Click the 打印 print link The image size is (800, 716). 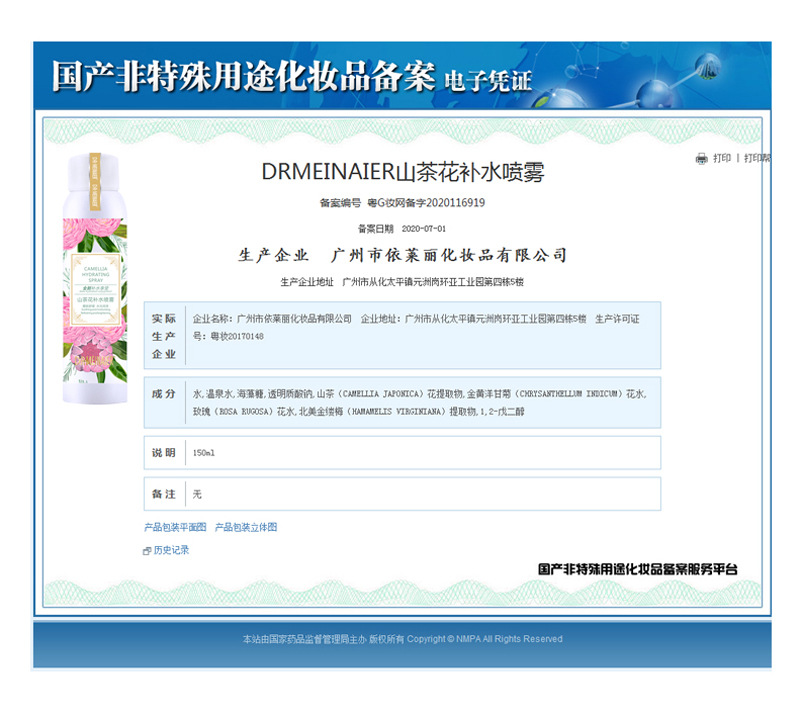tap(722, 158)
